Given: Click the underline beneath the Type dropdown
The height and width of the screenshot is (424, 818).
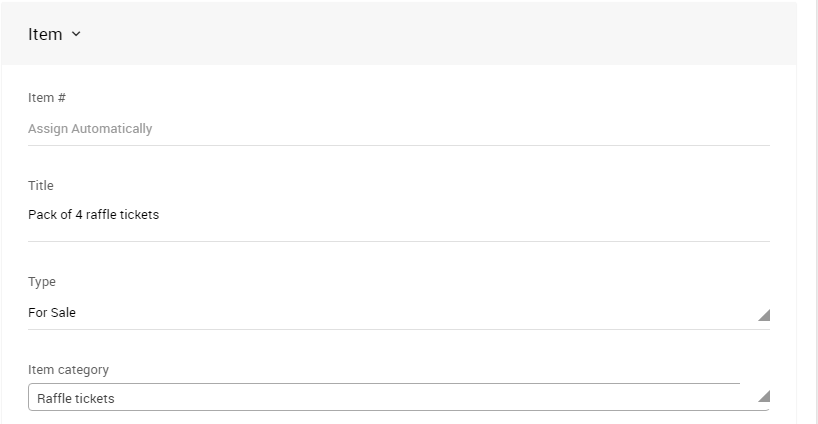Looking at the screenshot, I should click(399, 329).
